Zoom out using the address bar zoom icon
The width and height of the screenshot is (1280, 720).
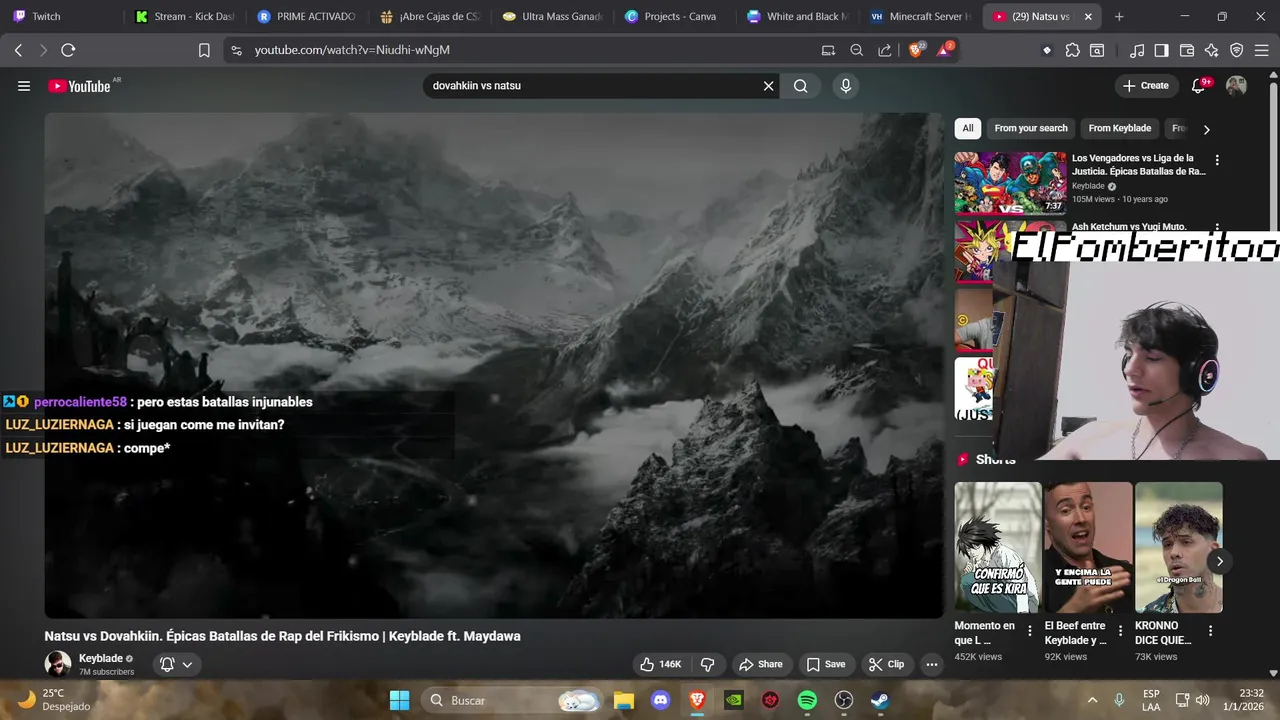[x=856, y=50]
